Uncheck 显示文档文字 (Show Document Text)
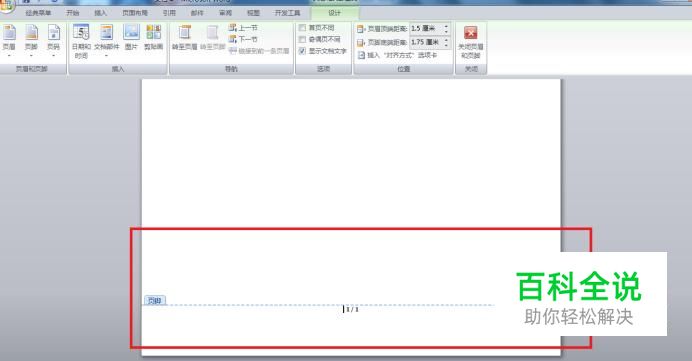 coord(302,51)
